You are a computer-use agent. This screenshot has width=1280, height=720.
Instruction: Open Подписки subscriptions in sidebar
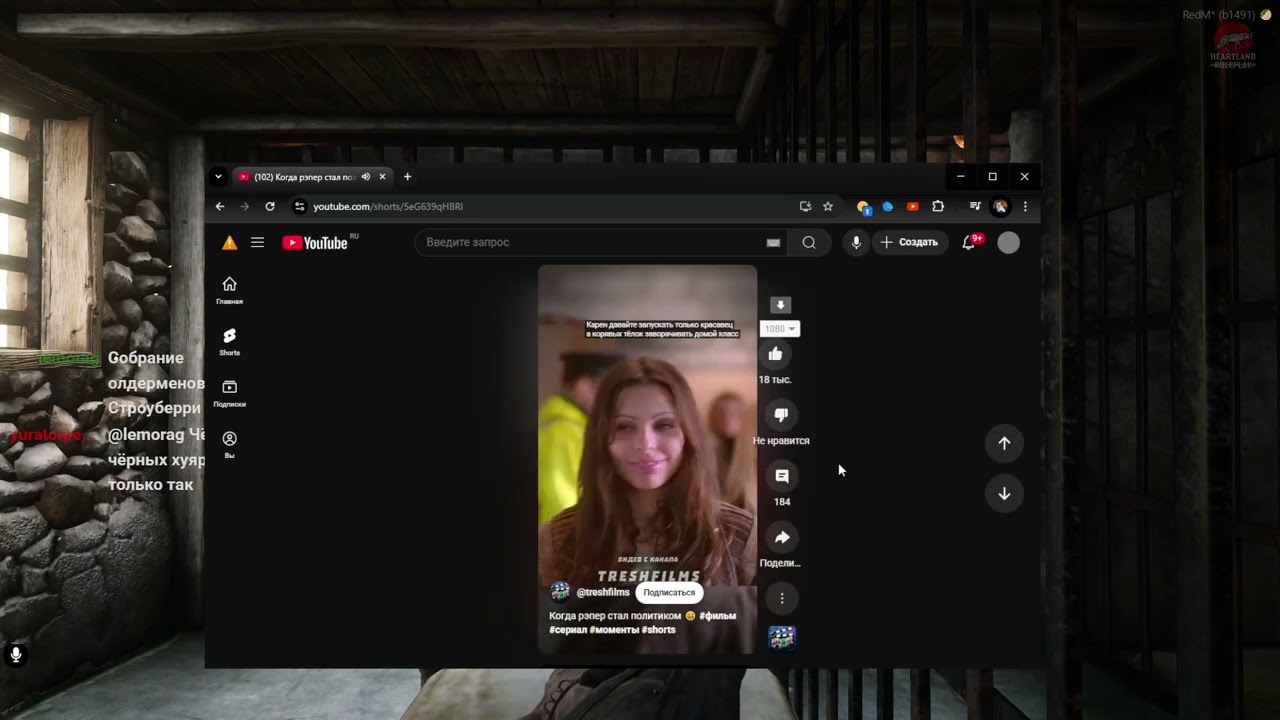pos(229,393)
